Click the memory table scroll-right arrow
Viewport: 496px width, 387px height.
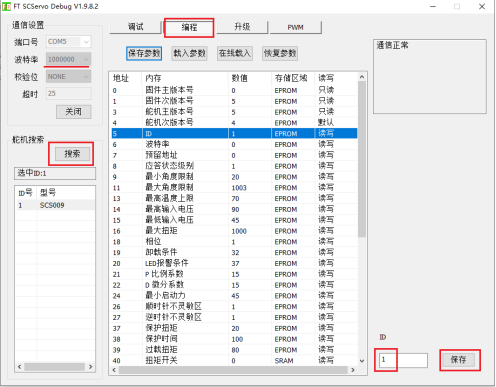pos(353,370)
